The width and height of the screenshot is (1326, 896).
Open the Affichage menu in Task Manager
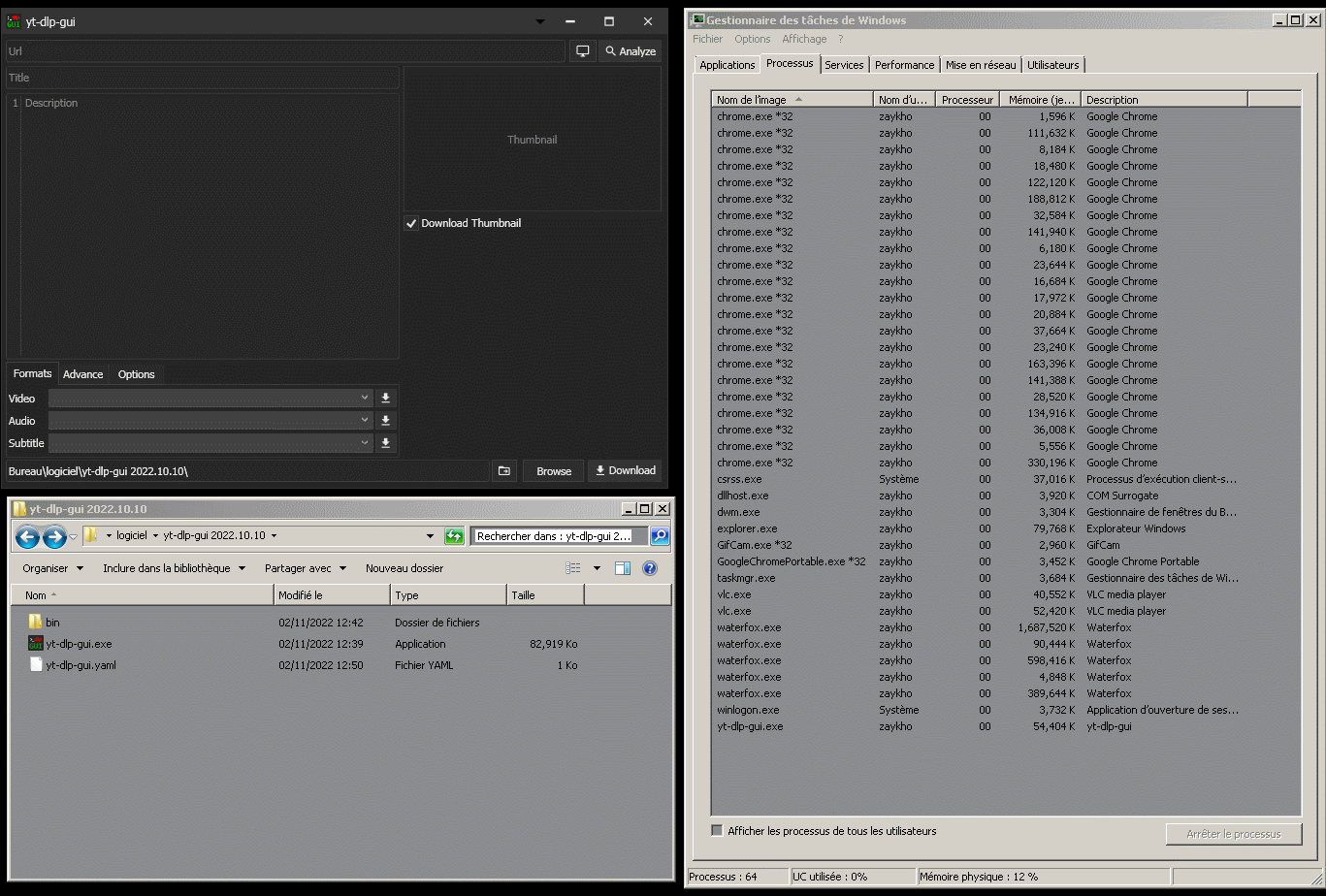pos(804,39)
